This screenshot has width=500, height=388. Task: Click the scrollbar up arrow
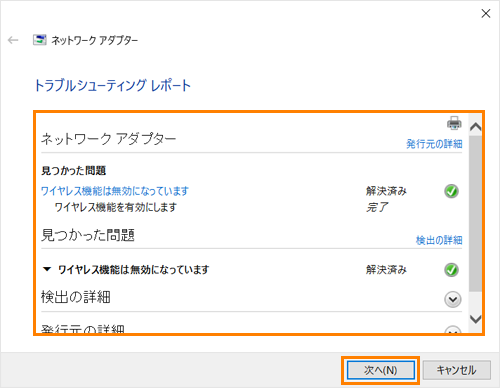tap(475, 127)
